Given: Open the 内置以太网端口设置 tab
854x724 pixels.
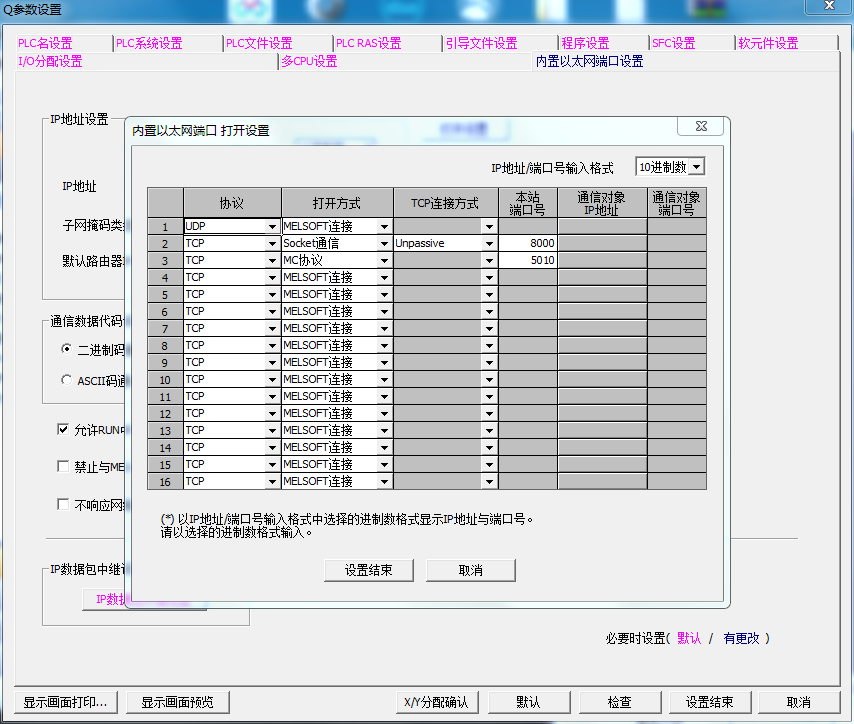Looking at the screenshot, I should [x=589, y=60].
